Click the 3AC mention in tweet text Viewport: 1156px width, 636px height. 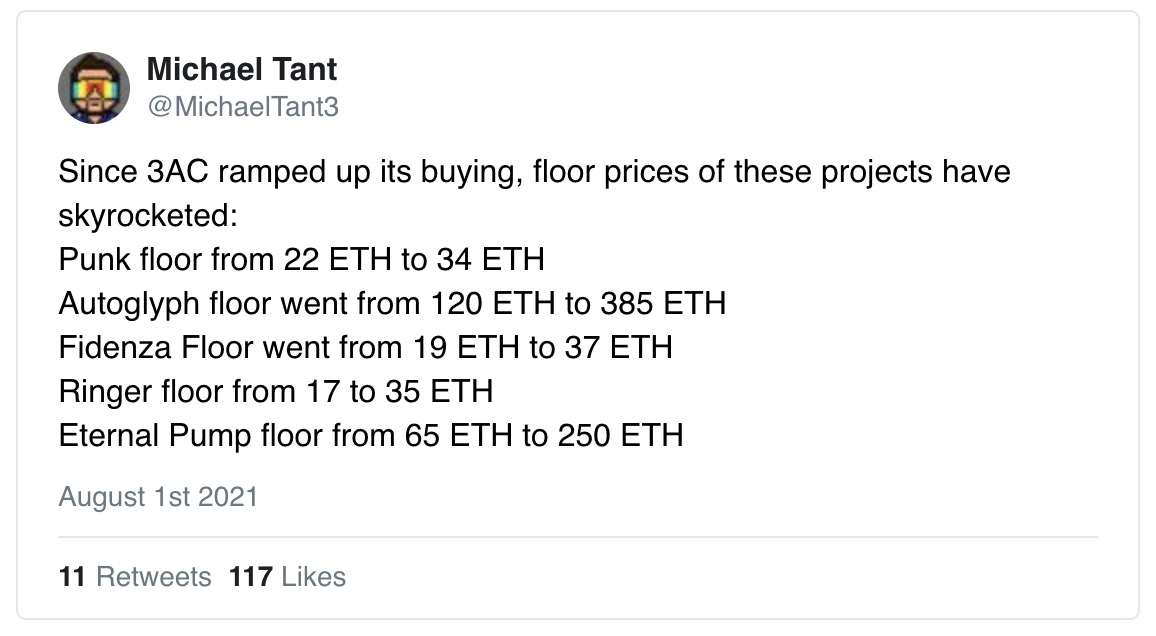tap(178, 172)
